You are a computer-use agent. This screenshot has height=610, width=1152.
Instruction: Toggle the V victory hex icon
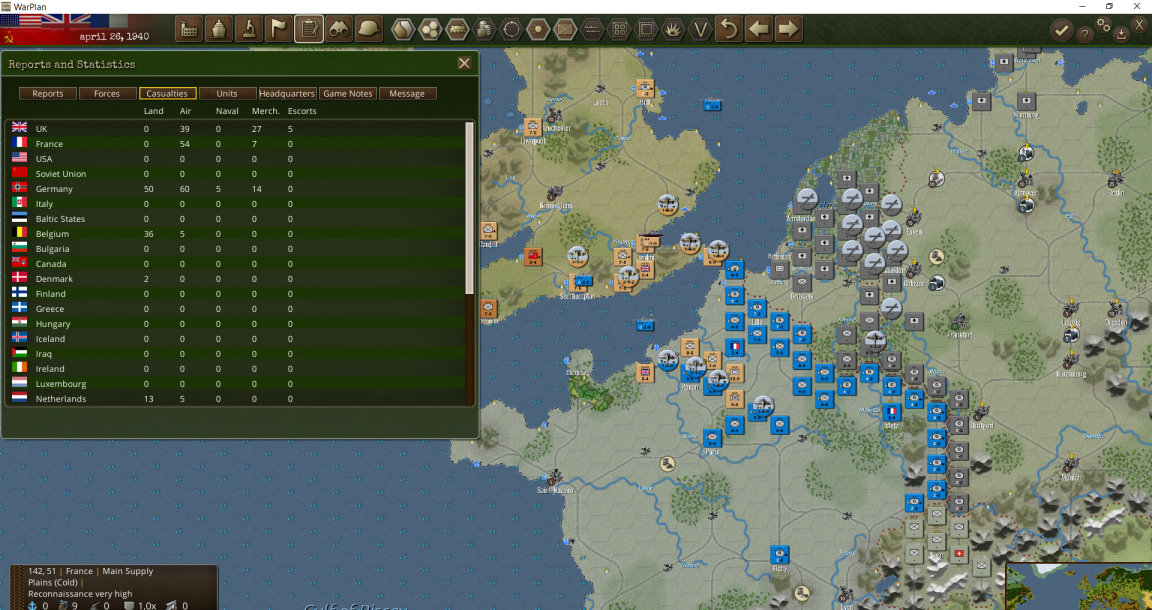point(701,29)
